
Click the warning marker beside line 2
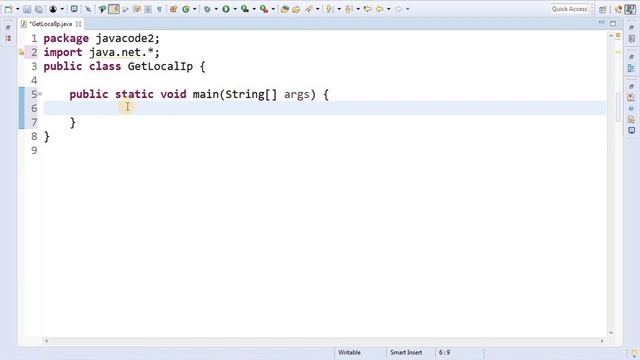[x=21, y=52]
